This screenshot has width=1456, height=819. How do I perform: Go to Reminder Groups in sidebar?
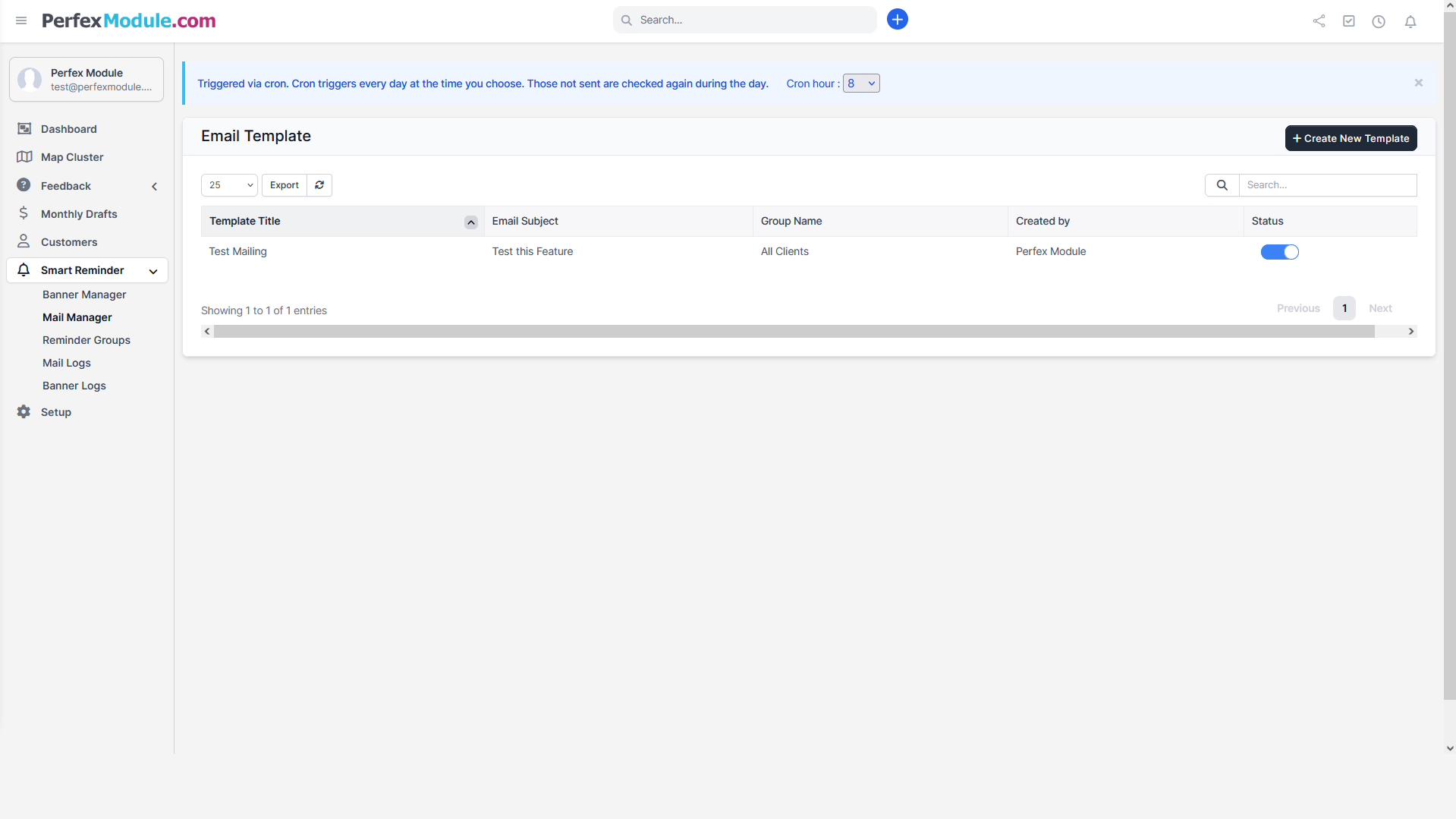pyautogui.click(x=86, y=340)
